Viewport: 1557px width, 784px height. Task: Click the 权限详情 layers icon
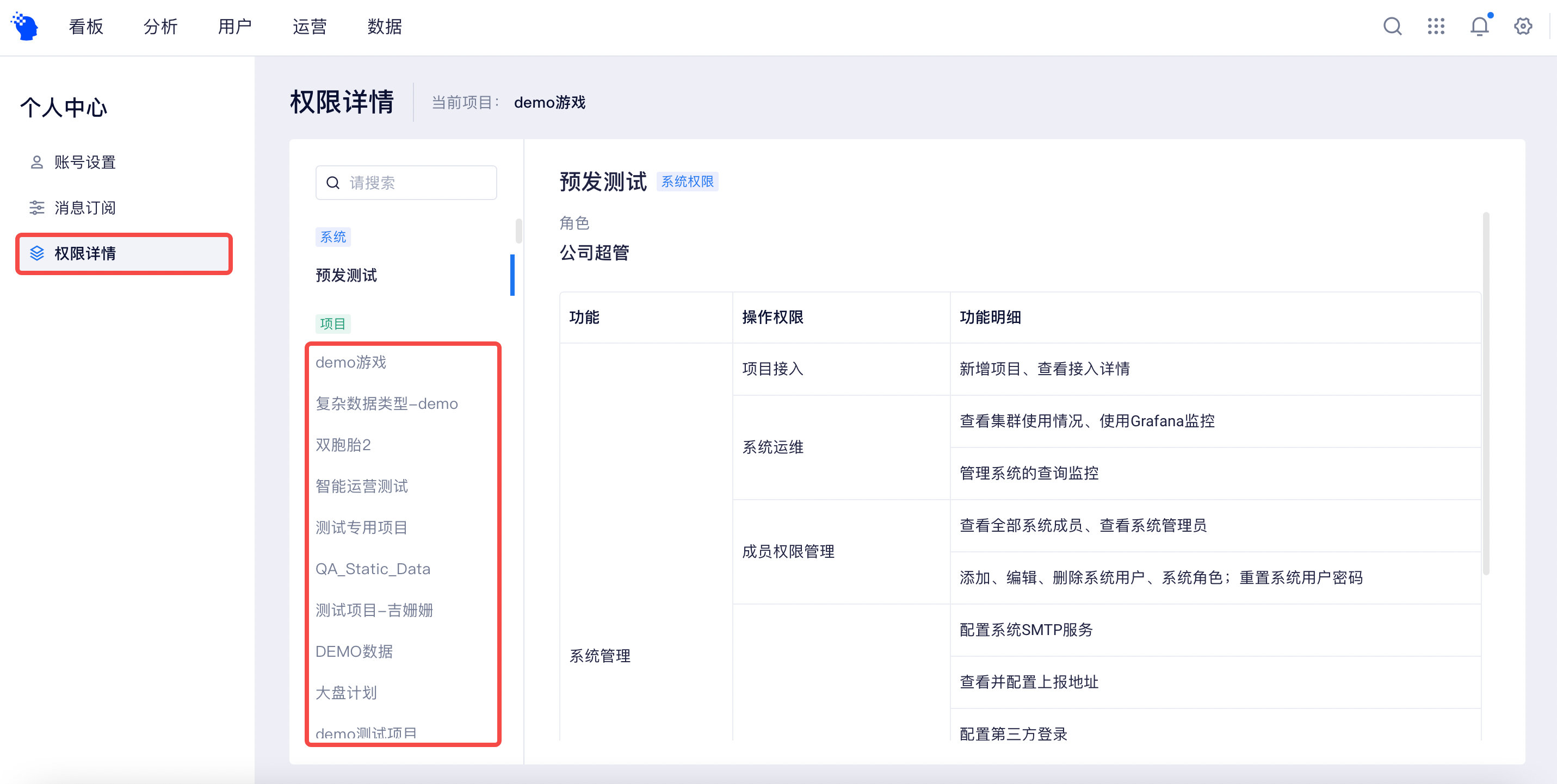(x=37, y=253)
